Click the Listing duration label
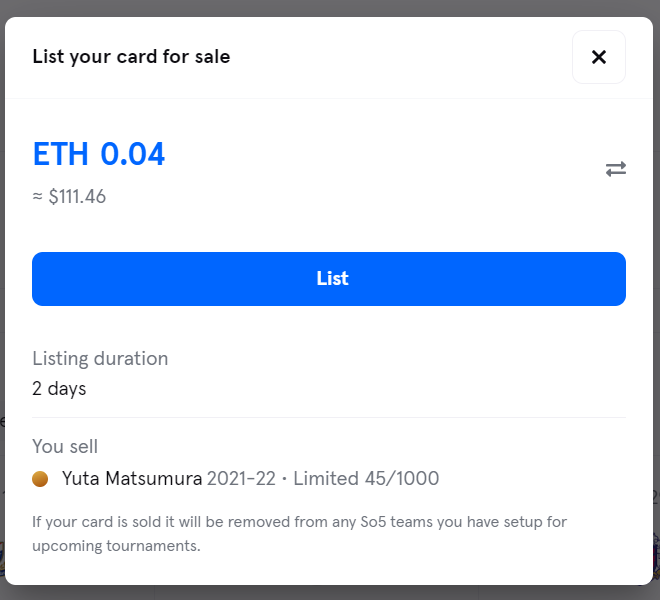Viewport: 660px width, 600px height. pyautogui.click(x=100, y=359)
